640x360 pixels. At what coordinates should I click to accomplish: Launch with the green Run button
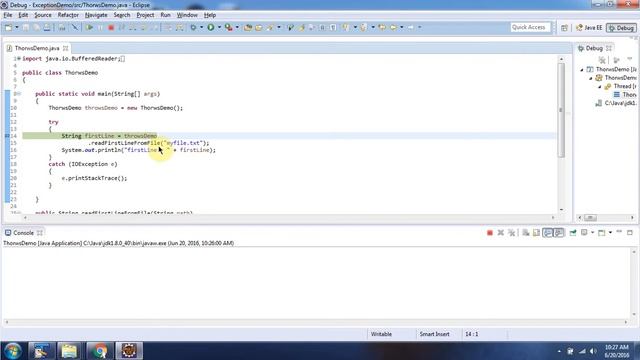coord(211,27)
